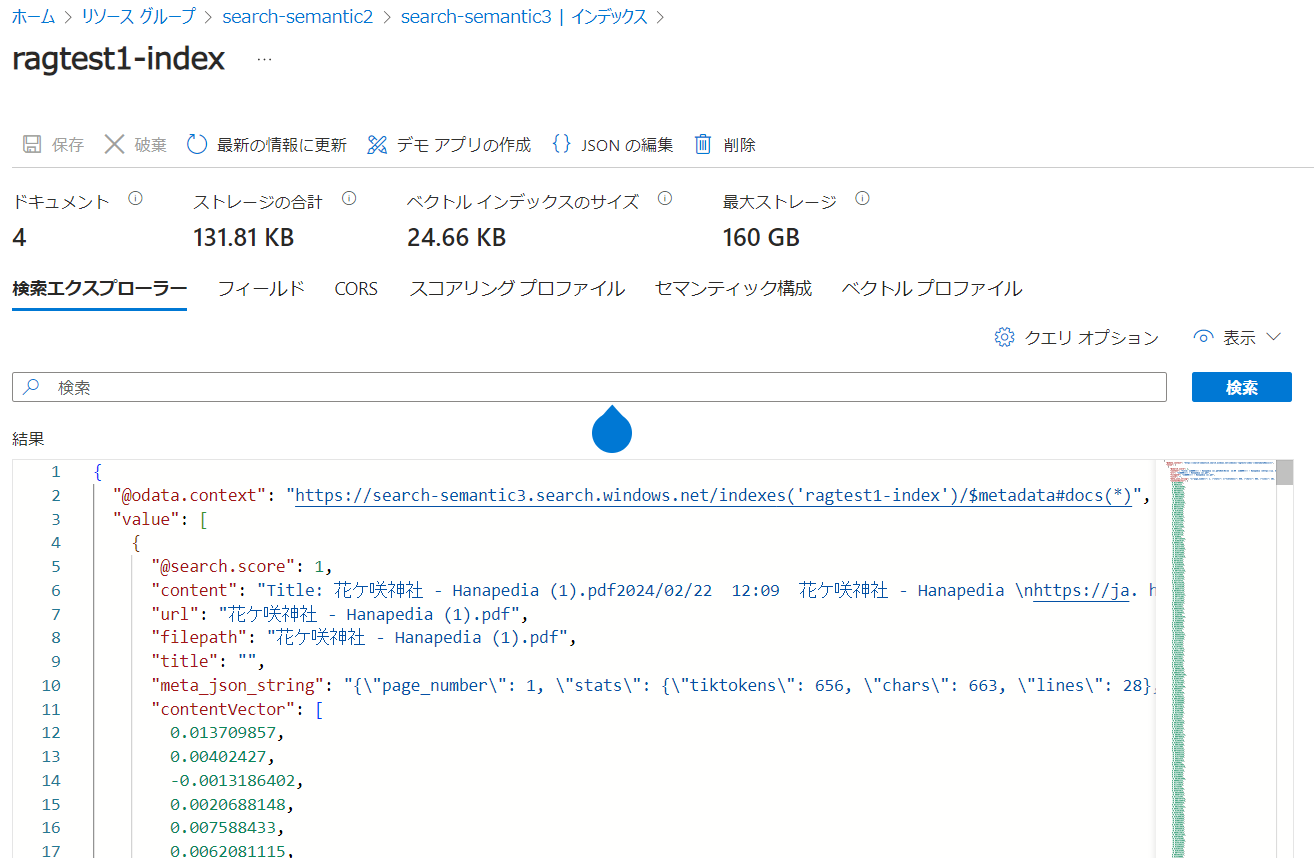The image size is (1314, 858).
Task: Open the 表示 view dropdown
Action: pos(1238,338)
